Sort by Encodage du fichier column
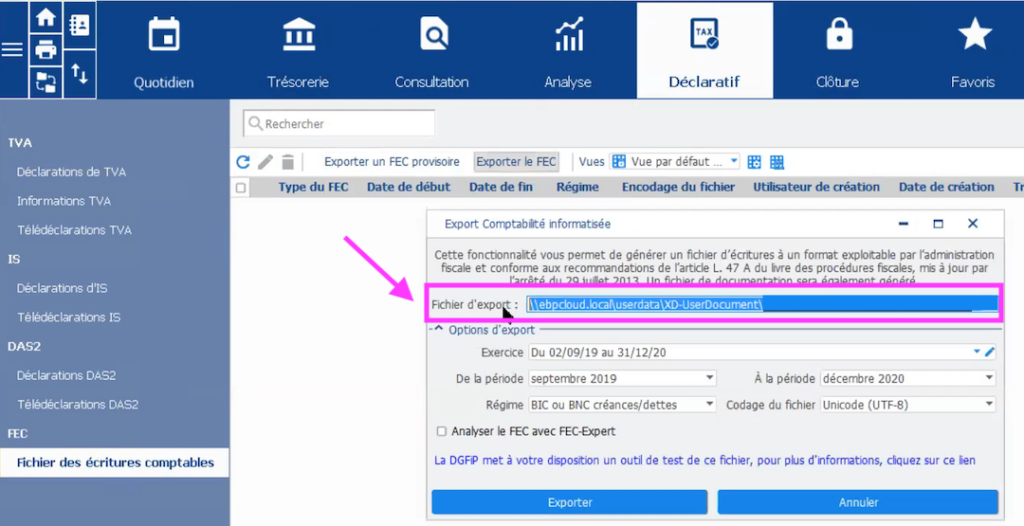 click(679, 187)
